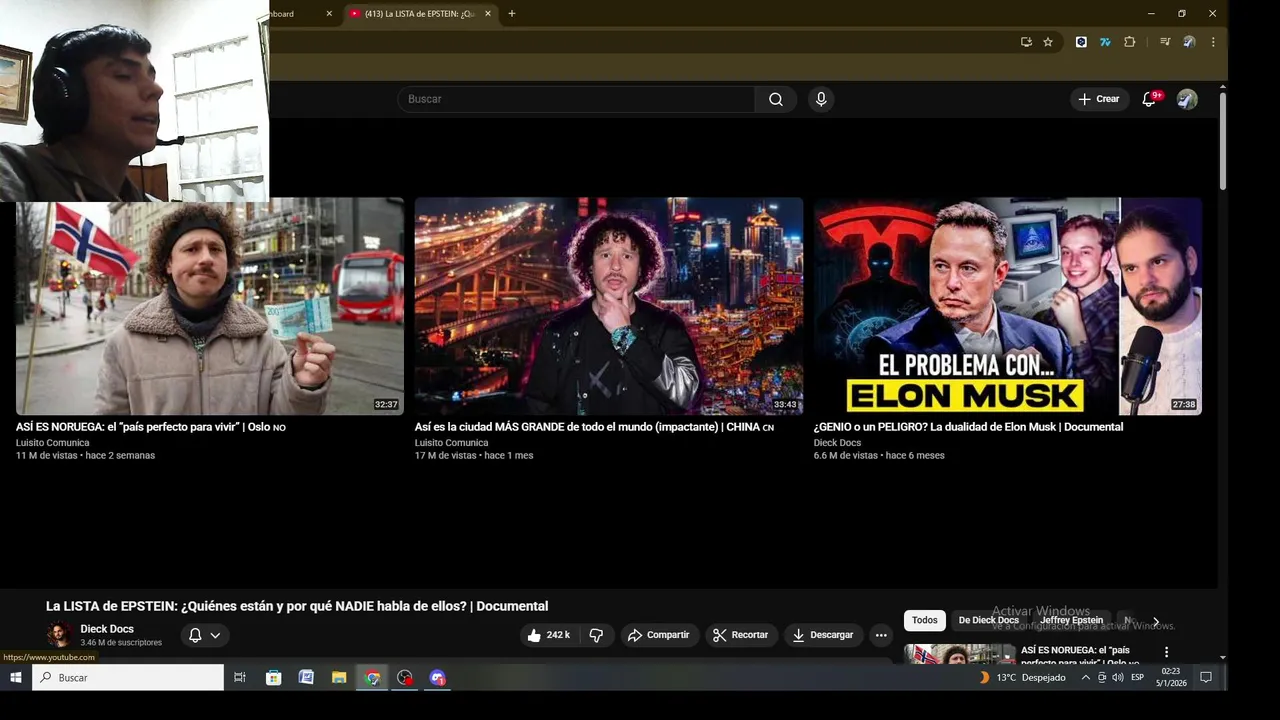Open Luisito Comunica channel under Noruega video
The height and width of the screenshot is (720, 1280).
52,443
